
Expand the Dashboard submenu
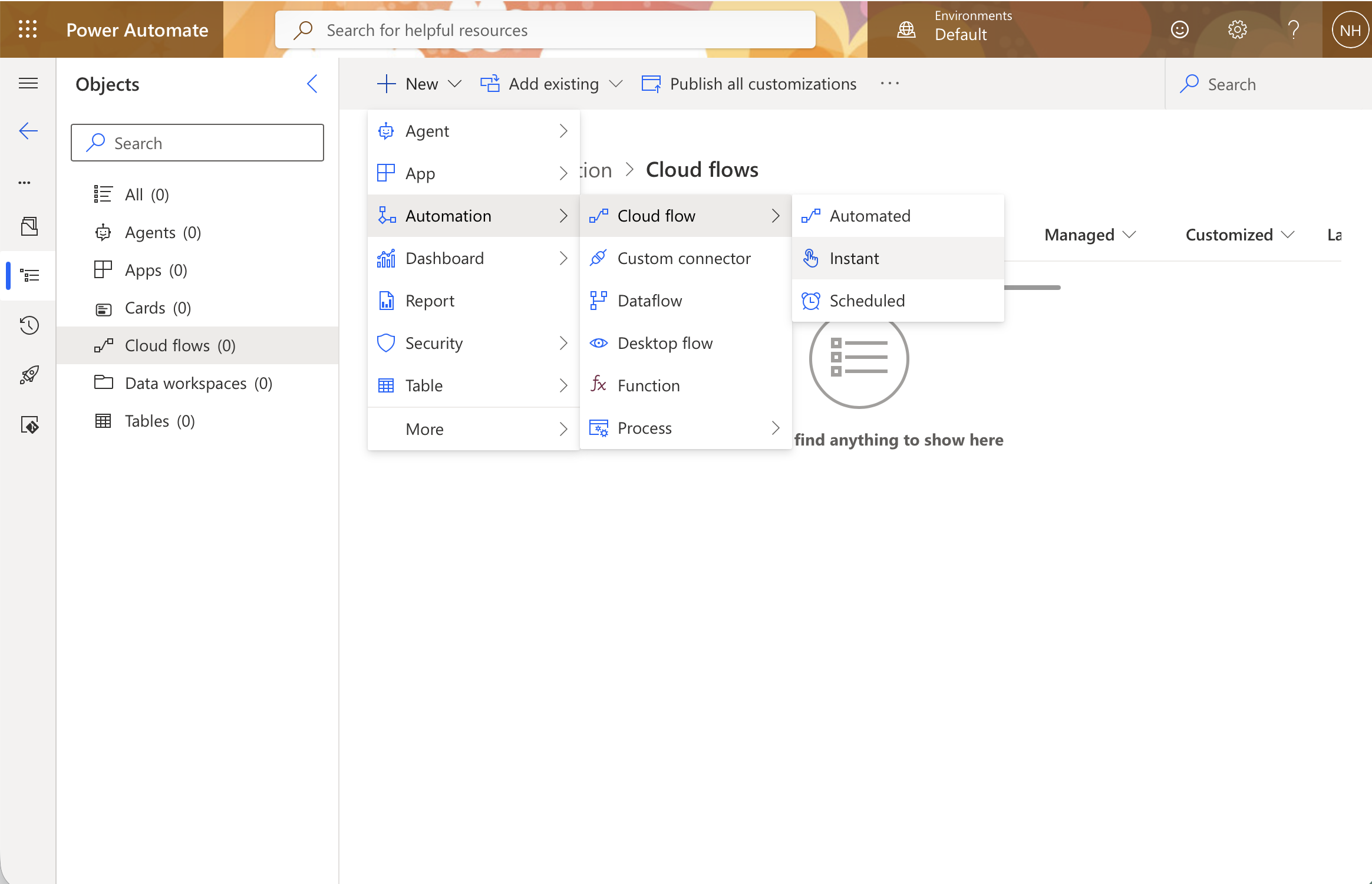tap(474, 258)
